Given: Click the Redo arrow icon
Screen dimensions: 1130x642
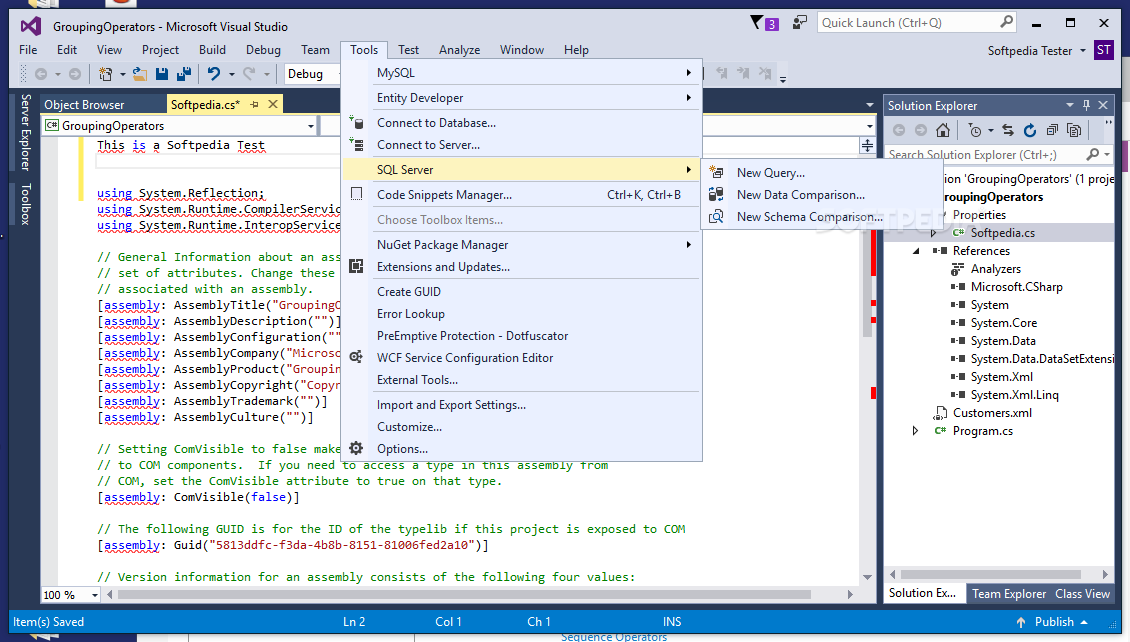Looking at the screenshot, I should (x=249, y=73).
